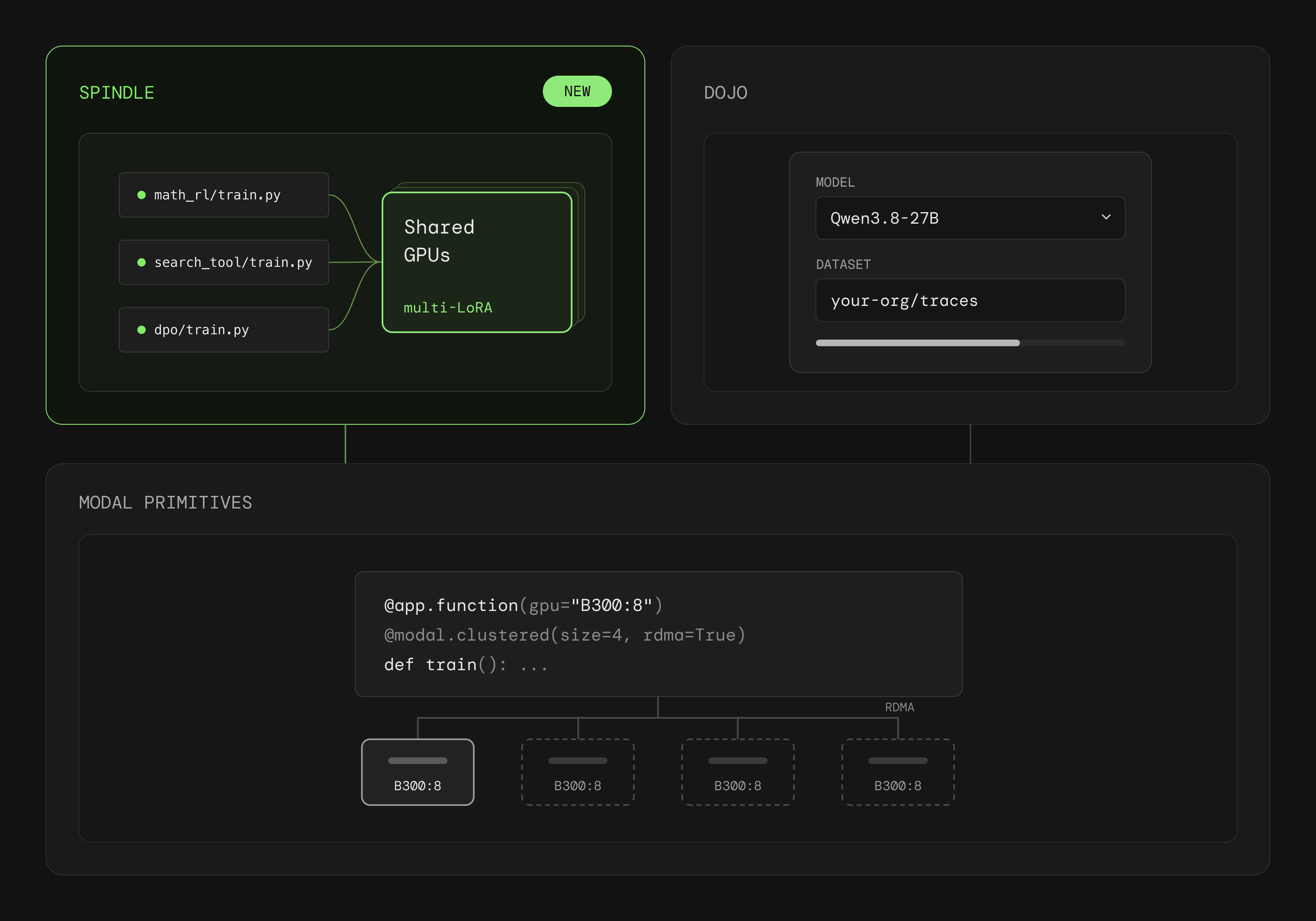Click the MODEL field label
The height and width of the screenshot is (921, 1316).
pyautogui.click(x=835, y=182)
